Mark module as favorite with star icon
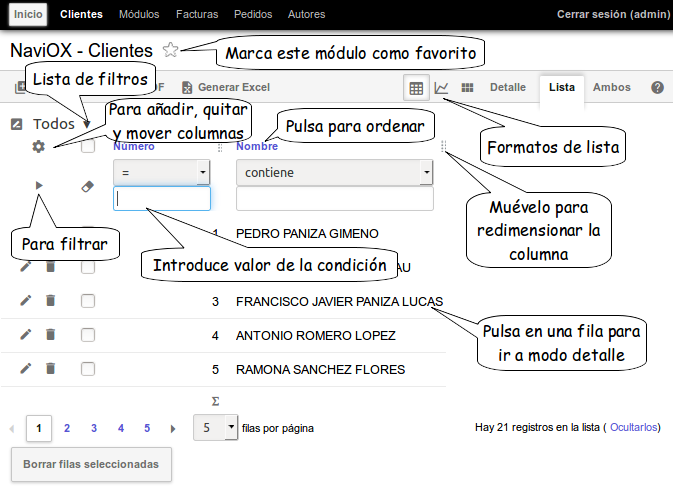 coord(170,50)
